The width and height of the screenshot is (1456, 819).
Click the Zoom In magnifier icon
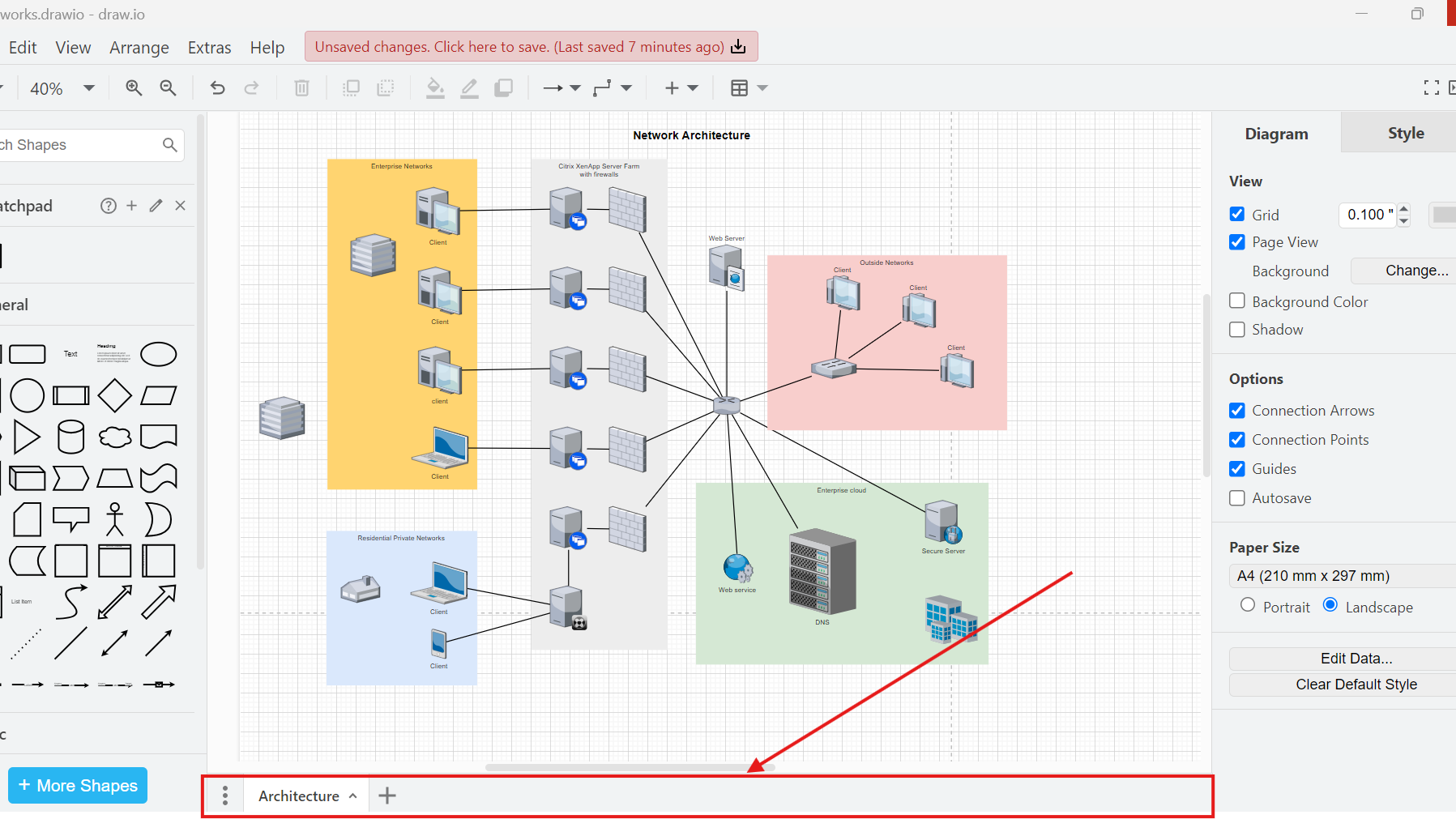(x=134, y=87)
